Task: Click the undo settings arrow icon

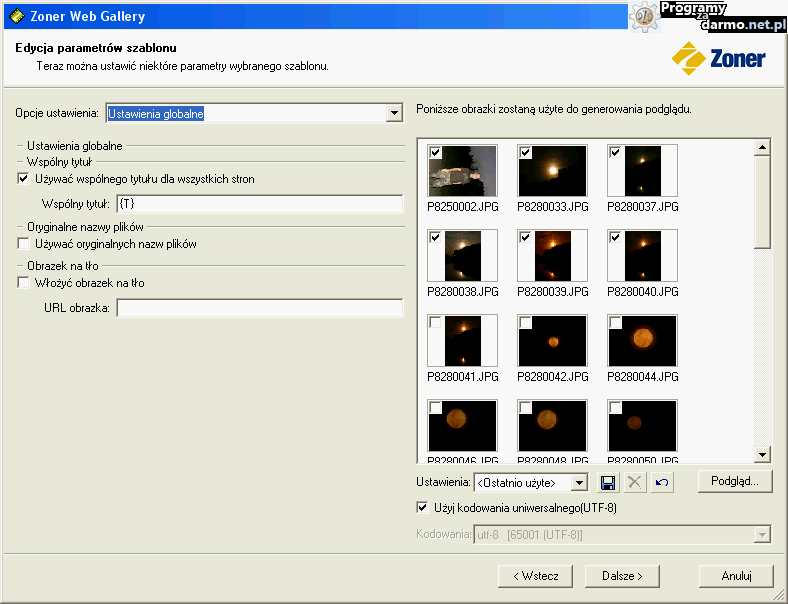Action: pyautogui.click(x=660, y=482)
